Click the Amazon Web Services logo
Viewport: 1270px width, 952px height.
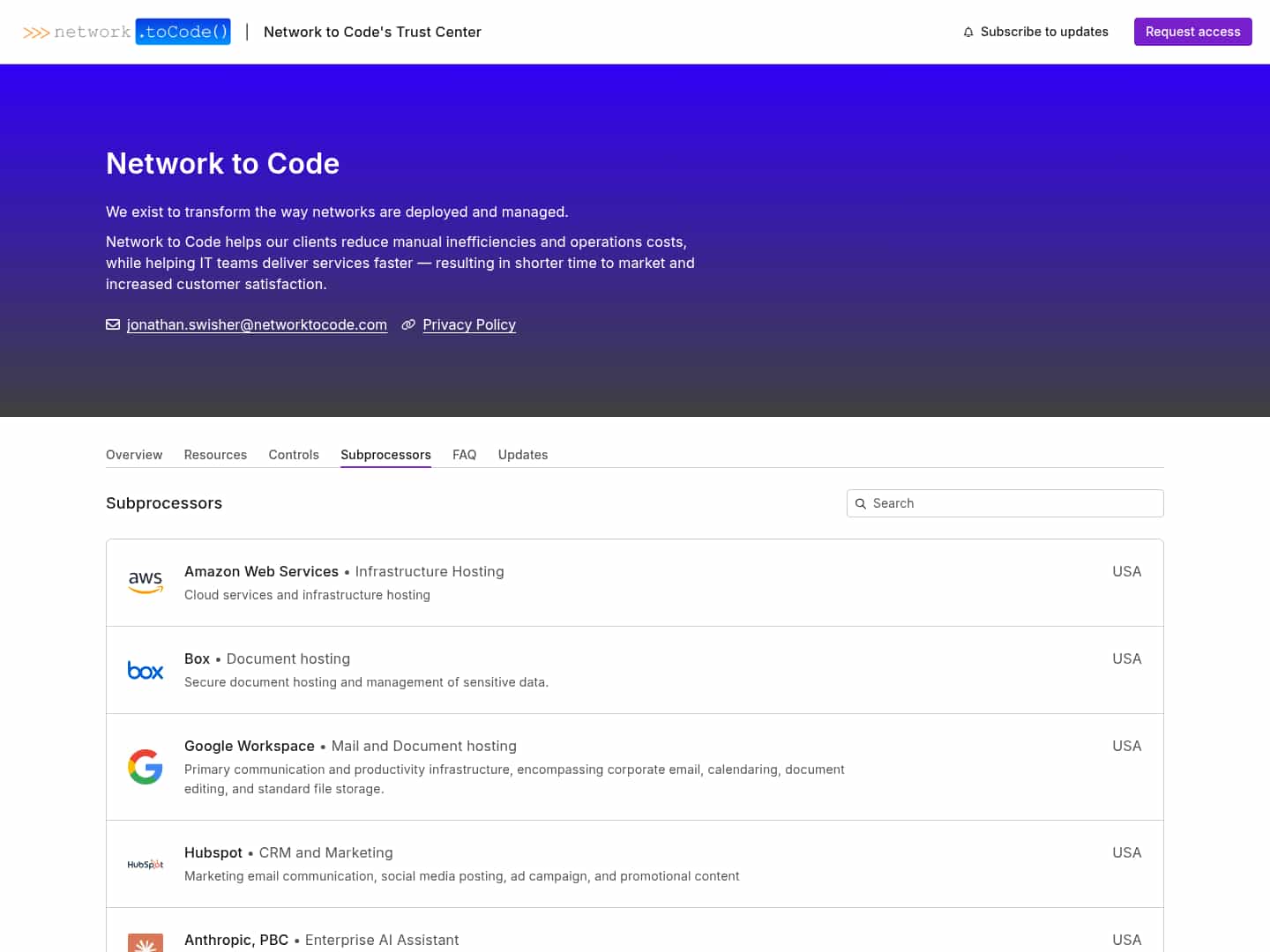click(x=146, y=583)
